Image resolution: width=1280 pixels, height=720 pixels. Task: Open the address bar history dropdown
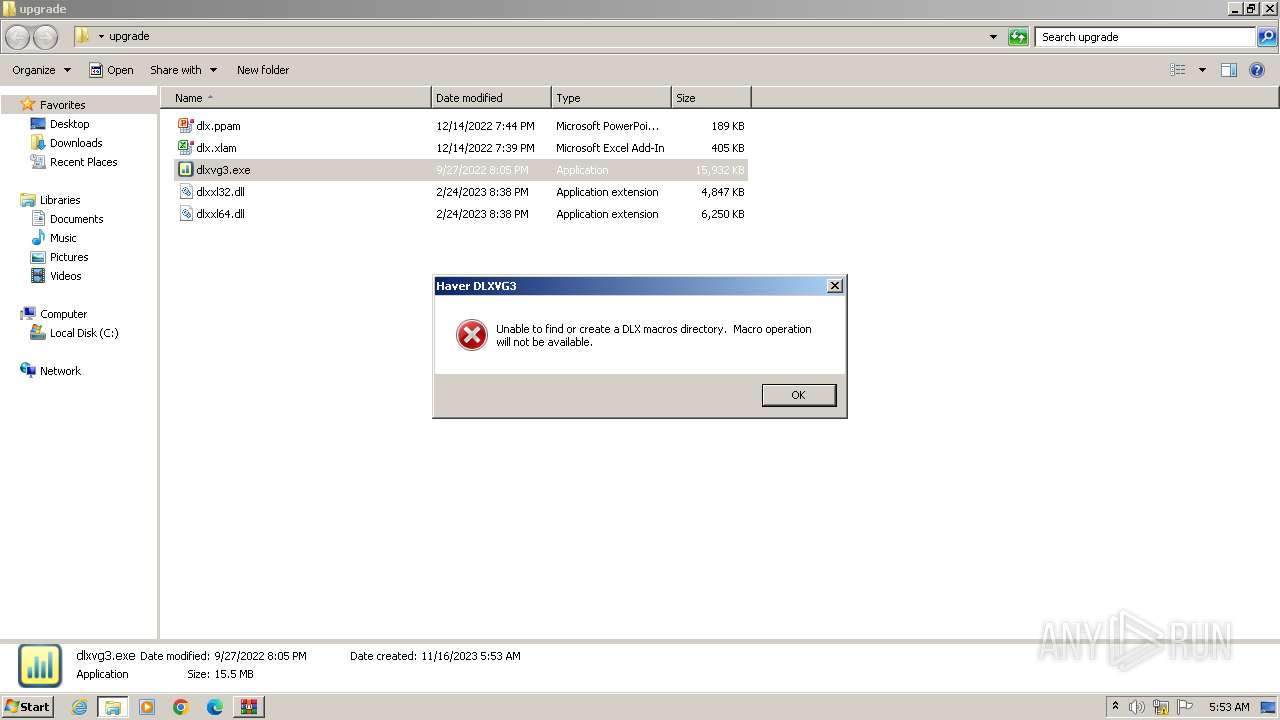click(993, 37)
